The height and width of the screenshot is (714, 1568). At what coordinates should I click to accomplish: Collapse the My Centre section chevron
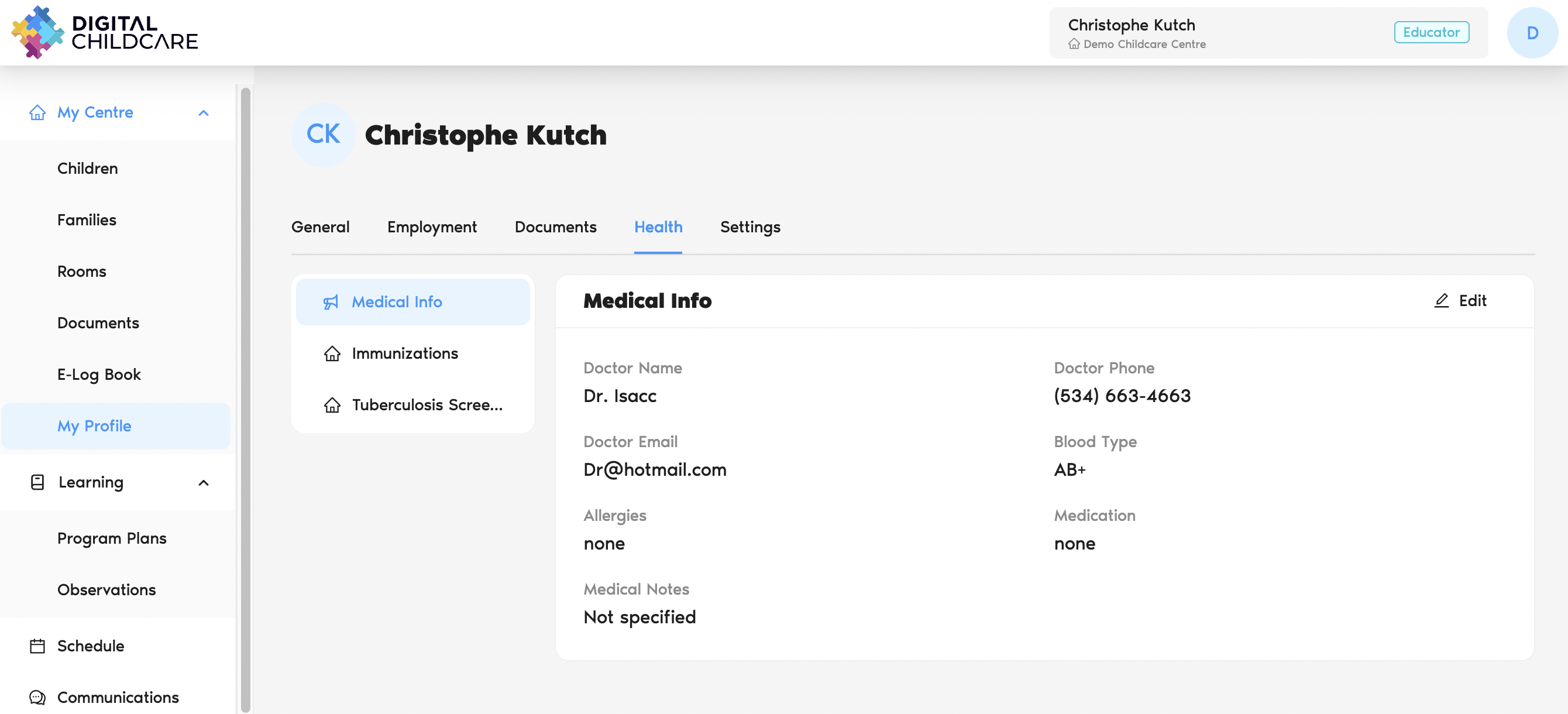(x=203, y=113)
